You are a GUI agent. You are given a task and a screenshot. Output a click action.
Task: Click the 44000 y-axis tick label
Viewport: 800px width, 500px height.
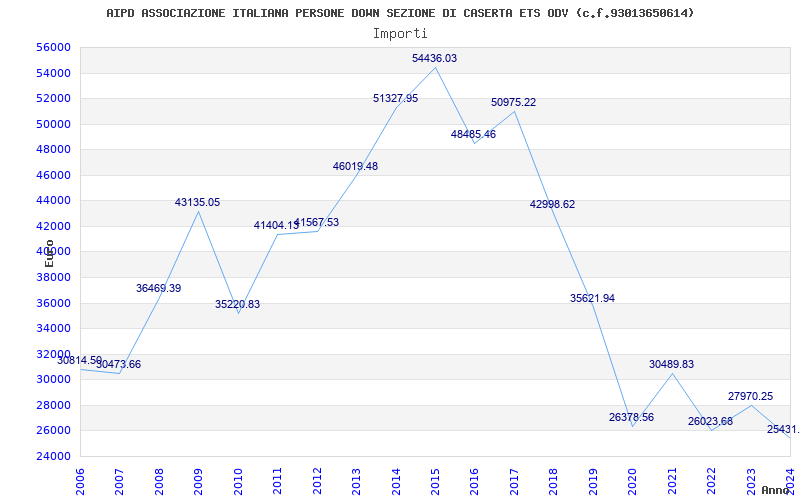53,201
